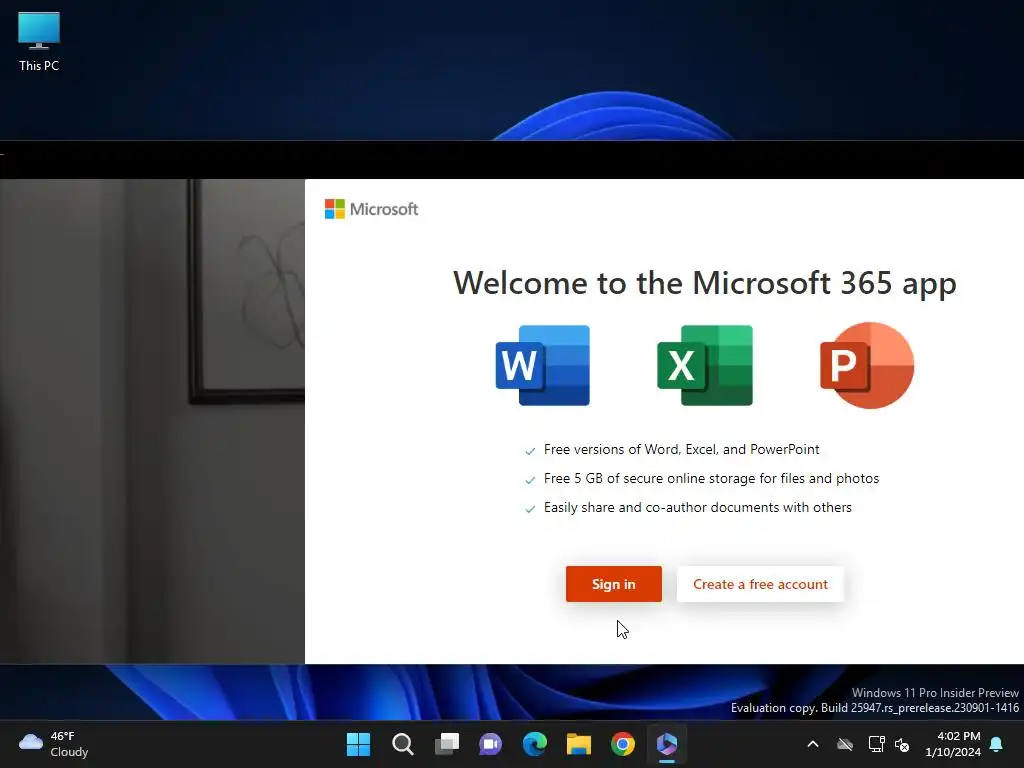Click the Easily share and co-author documents text
The width and height of the screenshot is (1024, 768).
tap(697, 507)
